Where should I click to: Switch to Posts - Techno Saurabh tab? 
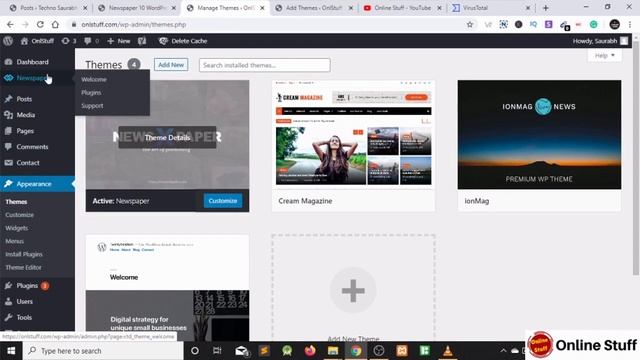pos(48,8)
